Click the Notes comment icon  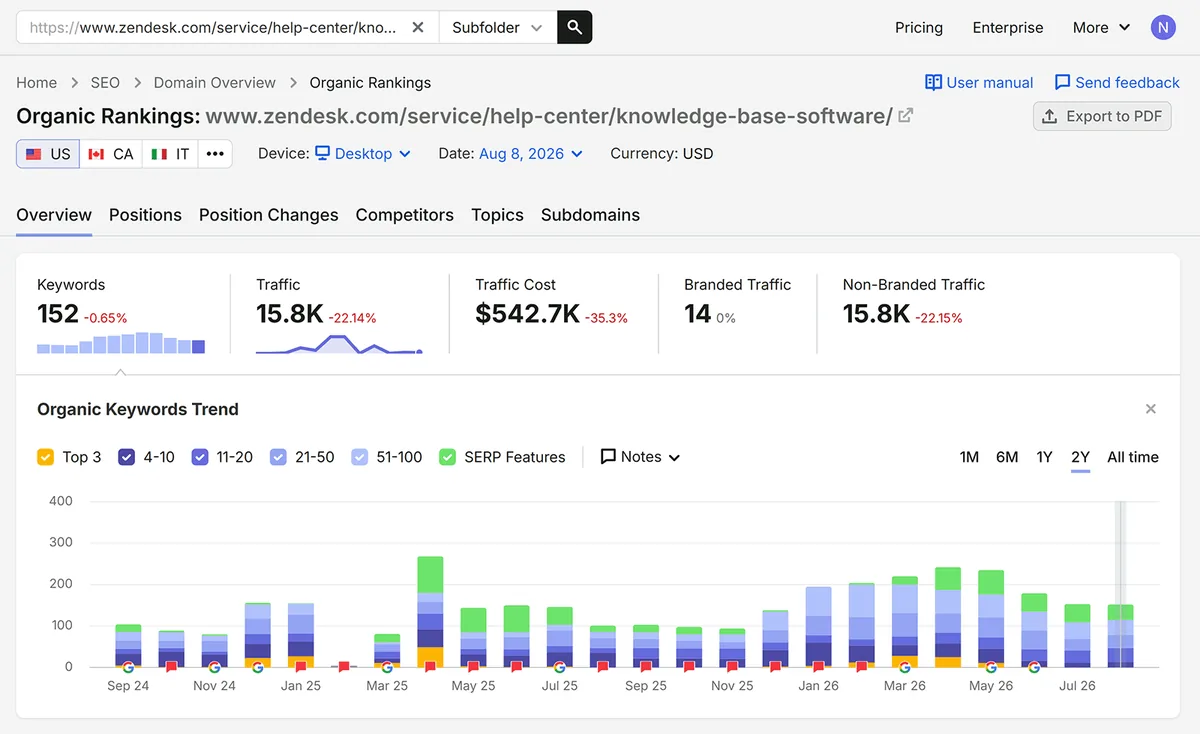coord(608,457)
